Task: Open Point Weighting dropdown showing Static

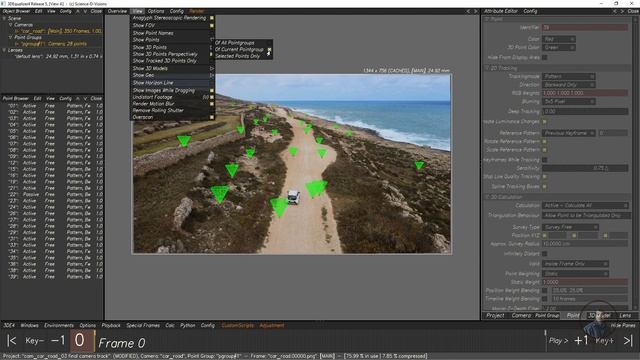Action: click(575, 273)
